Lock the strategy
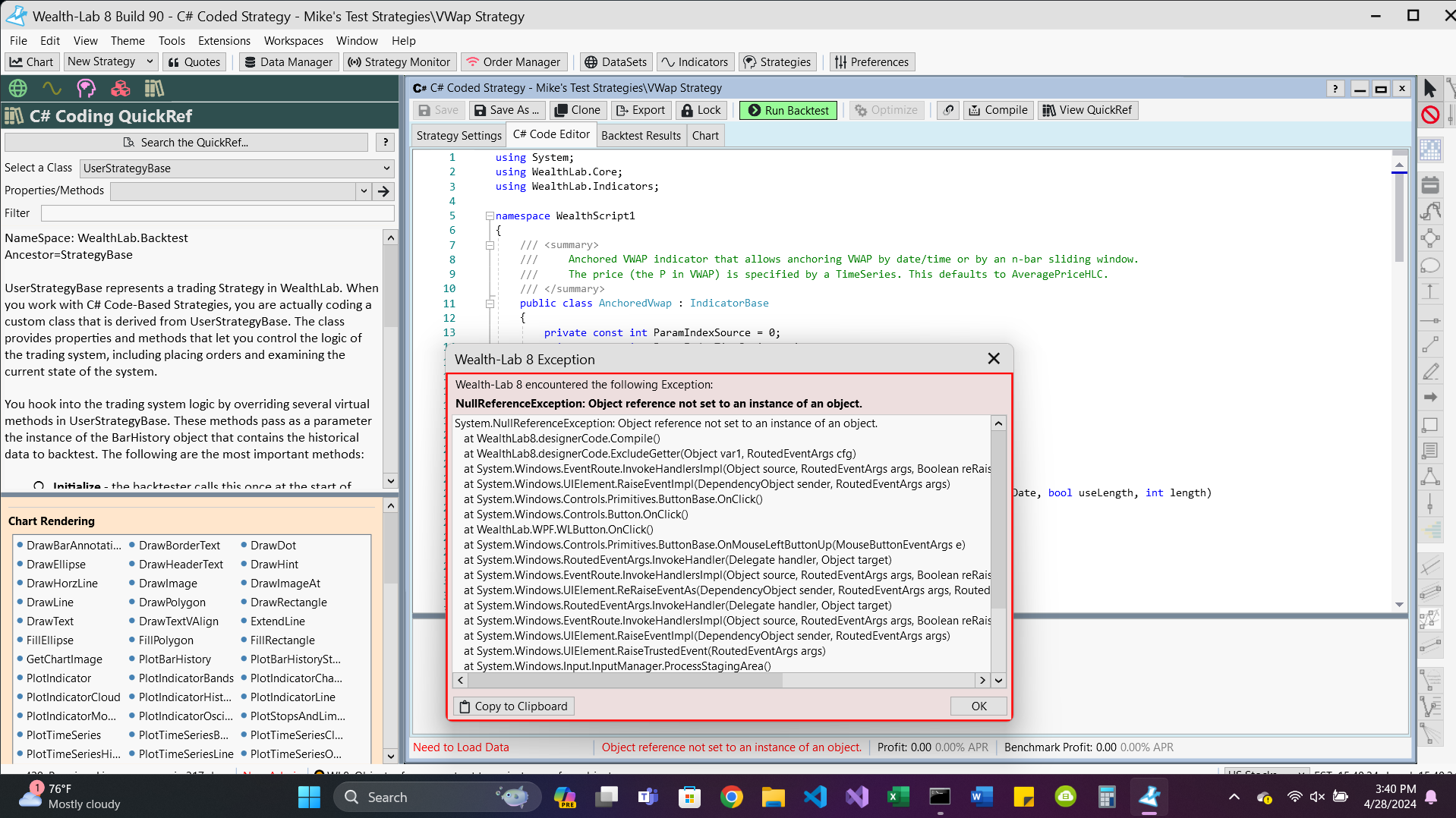This screenshot has width=1456, height=818. 701,110
